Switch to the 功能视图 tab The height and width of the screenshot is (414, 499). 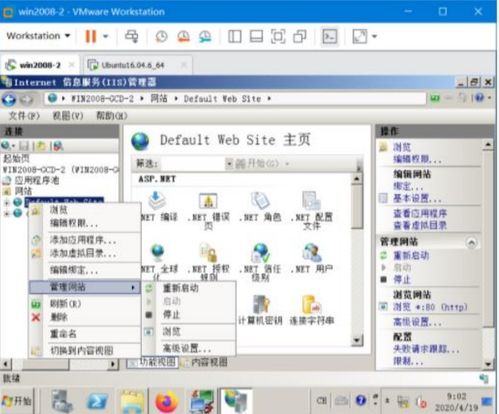click(153, 362)
